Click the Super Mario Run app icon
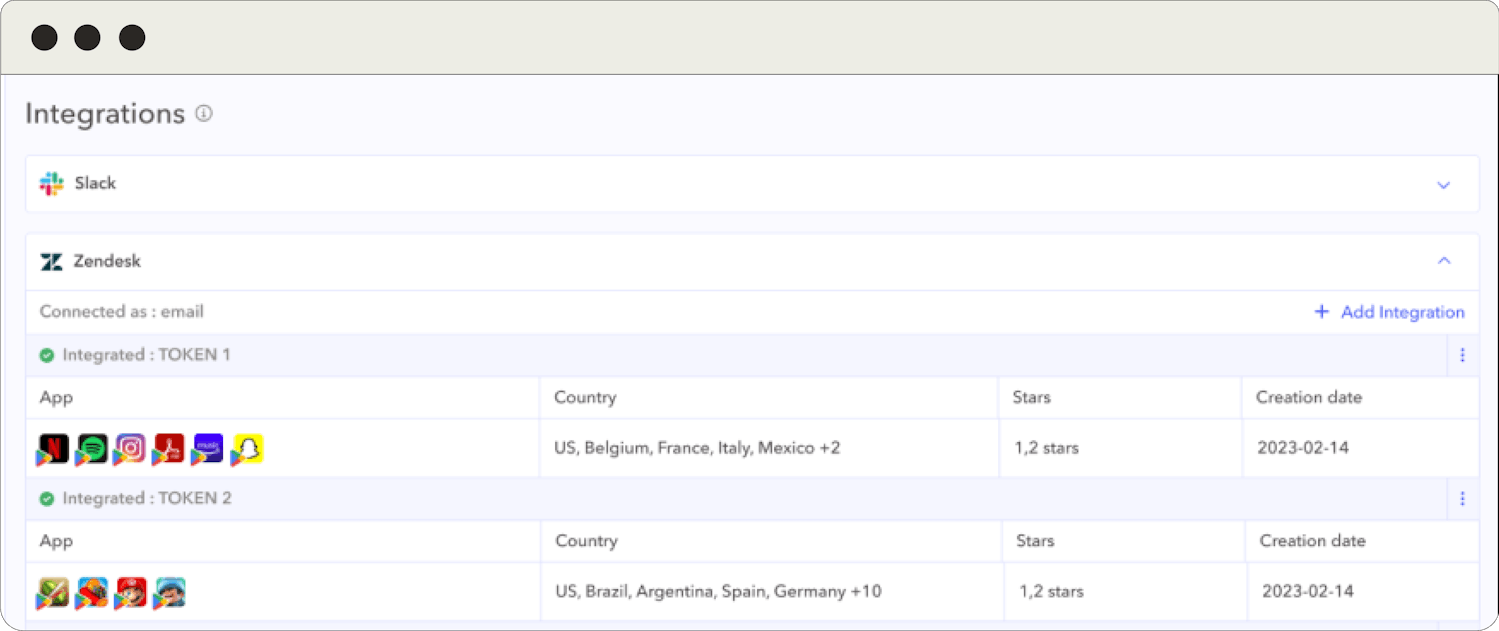The height and width of the screenshot is (631, 1499). tap(131, 592)
